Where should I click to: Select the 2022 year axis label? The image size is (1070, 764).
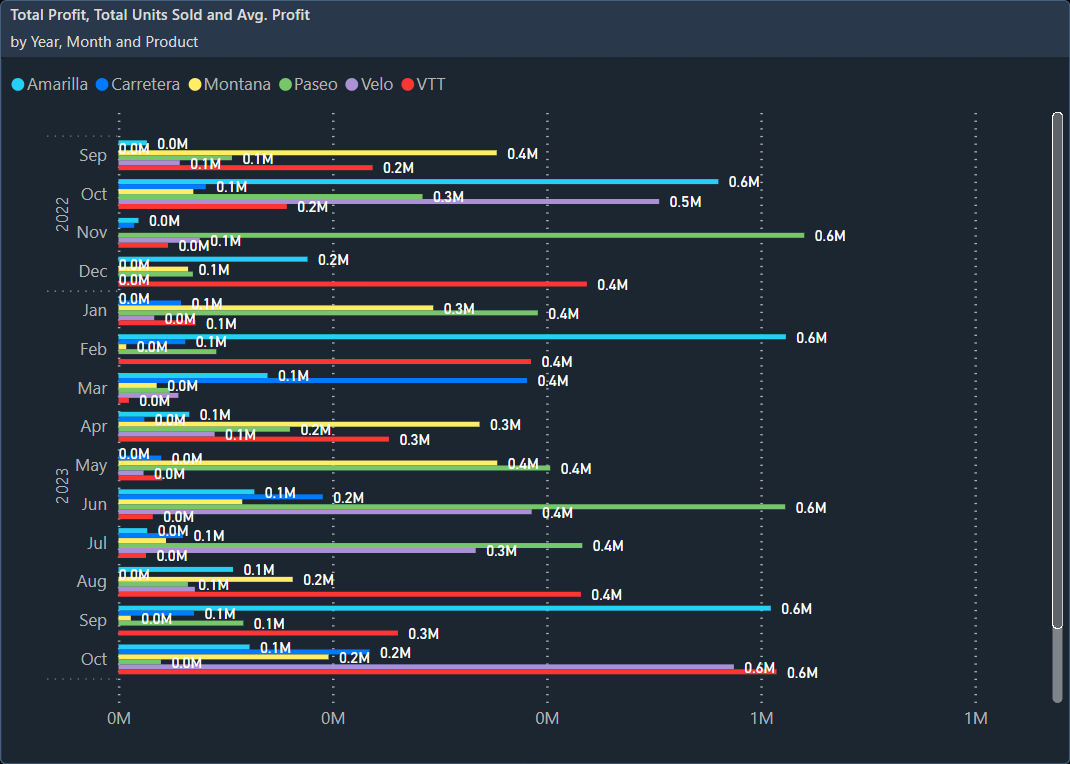(62, 213)
